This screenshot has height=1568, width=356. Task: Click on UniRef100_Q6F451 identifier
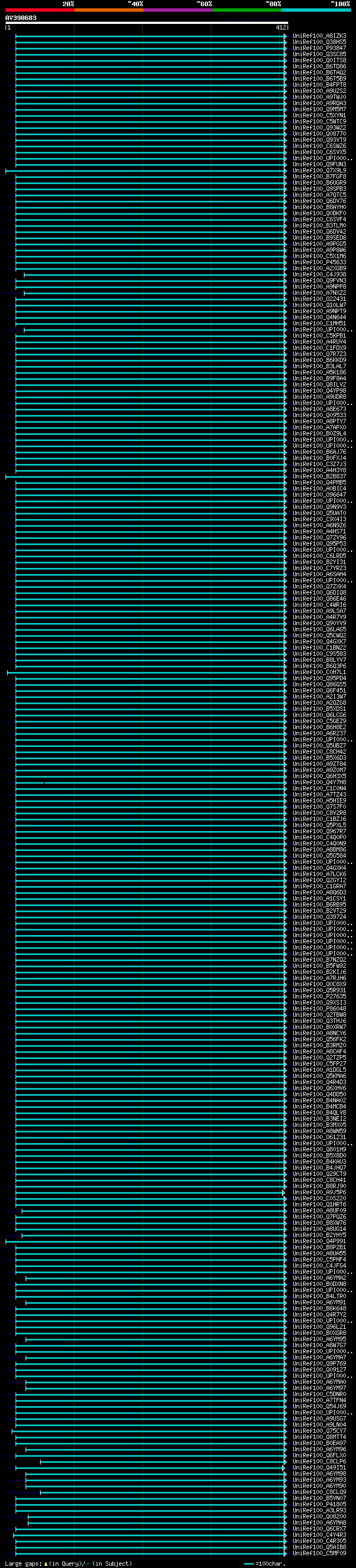pyautogui.click(x=319, y=691)
